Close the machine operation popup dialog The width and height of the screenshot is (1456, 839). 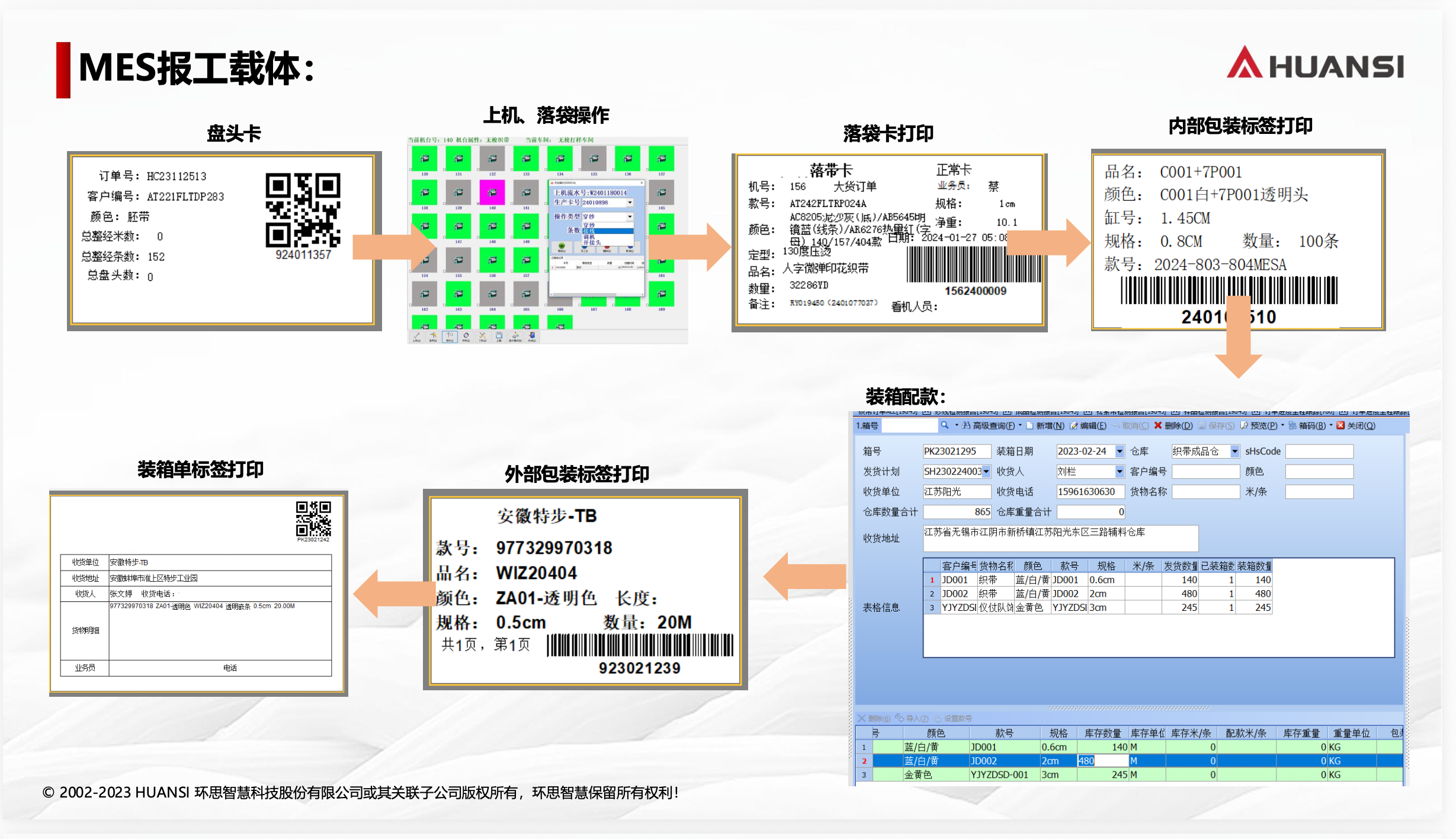(642, 183)
